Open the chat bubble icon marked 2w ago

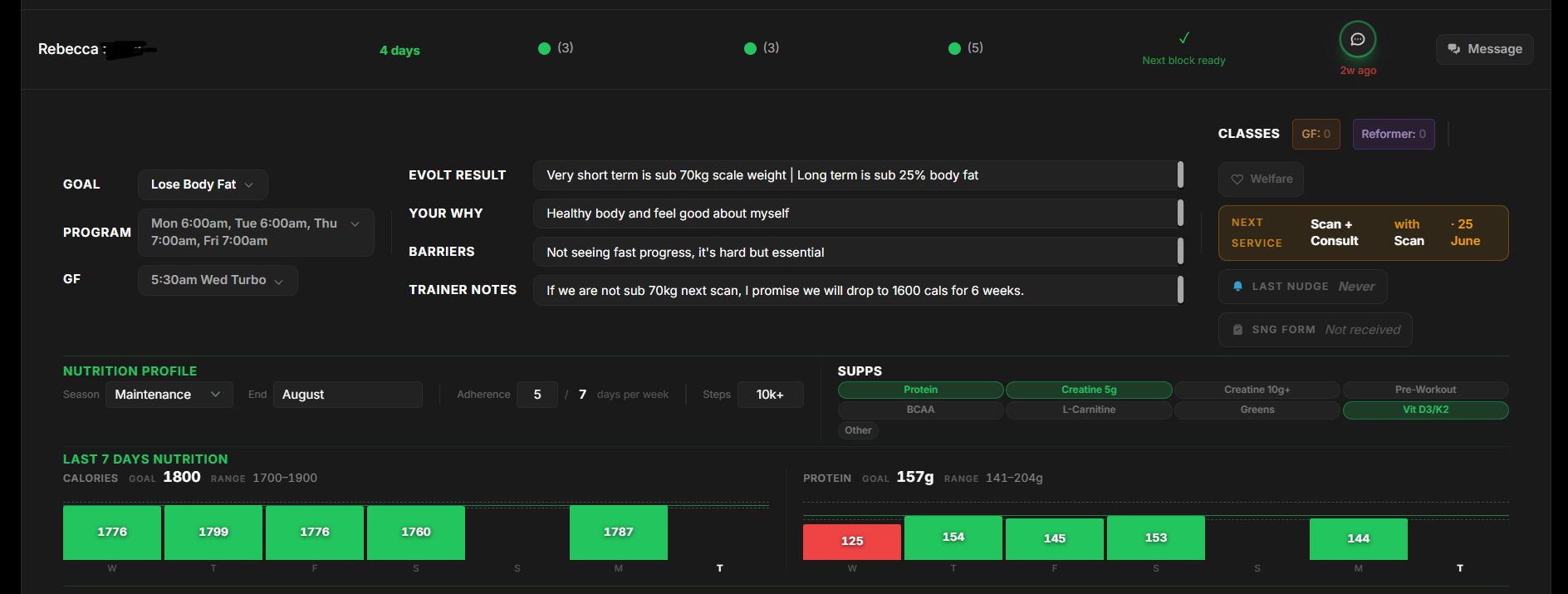point(1358,39)
